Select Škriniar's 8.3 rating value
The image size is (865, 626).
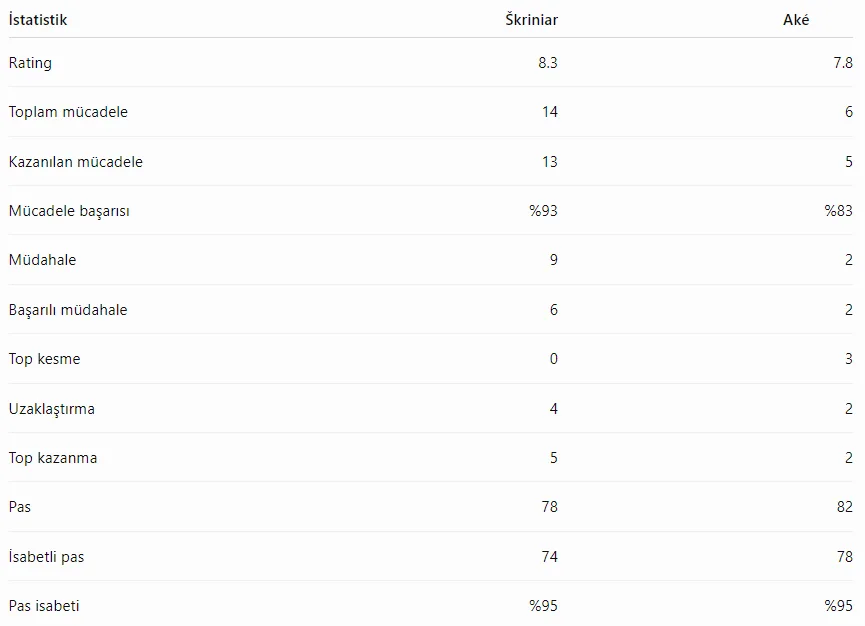coord(548,63)
